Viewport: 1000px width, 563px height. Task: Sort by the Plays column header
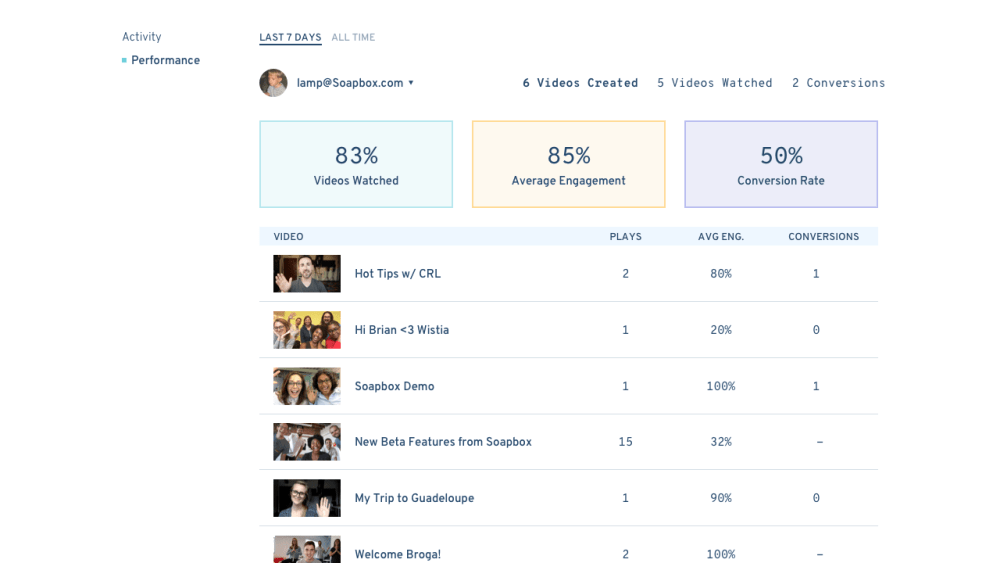pos(626,237)
